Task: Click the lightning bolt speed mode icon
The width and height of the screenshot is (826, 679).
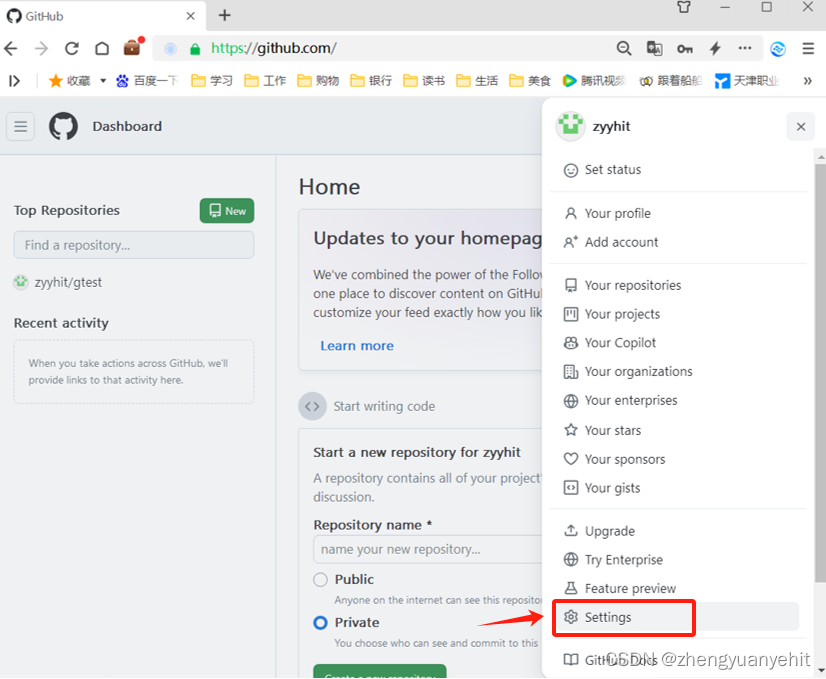Action: coord(715,48)
